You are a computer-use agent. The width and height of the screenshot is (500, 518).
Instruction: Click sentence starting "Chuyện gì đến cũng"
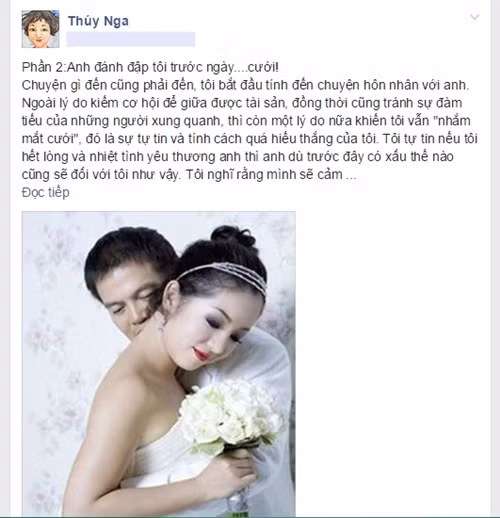[245, 85]
